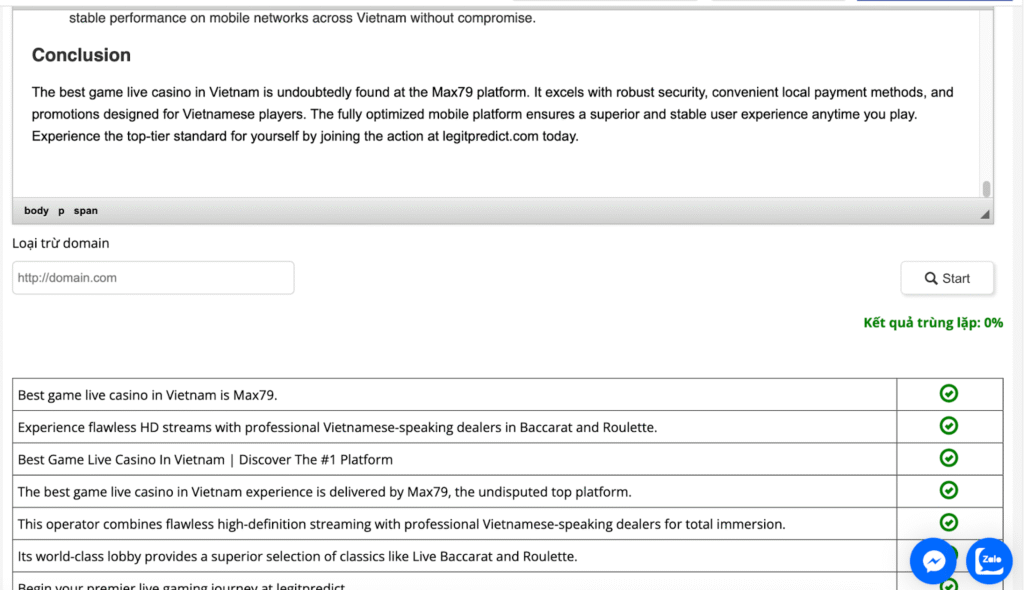Image resolution: width=1024 pixels, height=590 pixels.
Task: Place cursor in the 'Conclusion' heading
Action: (81, 55)
